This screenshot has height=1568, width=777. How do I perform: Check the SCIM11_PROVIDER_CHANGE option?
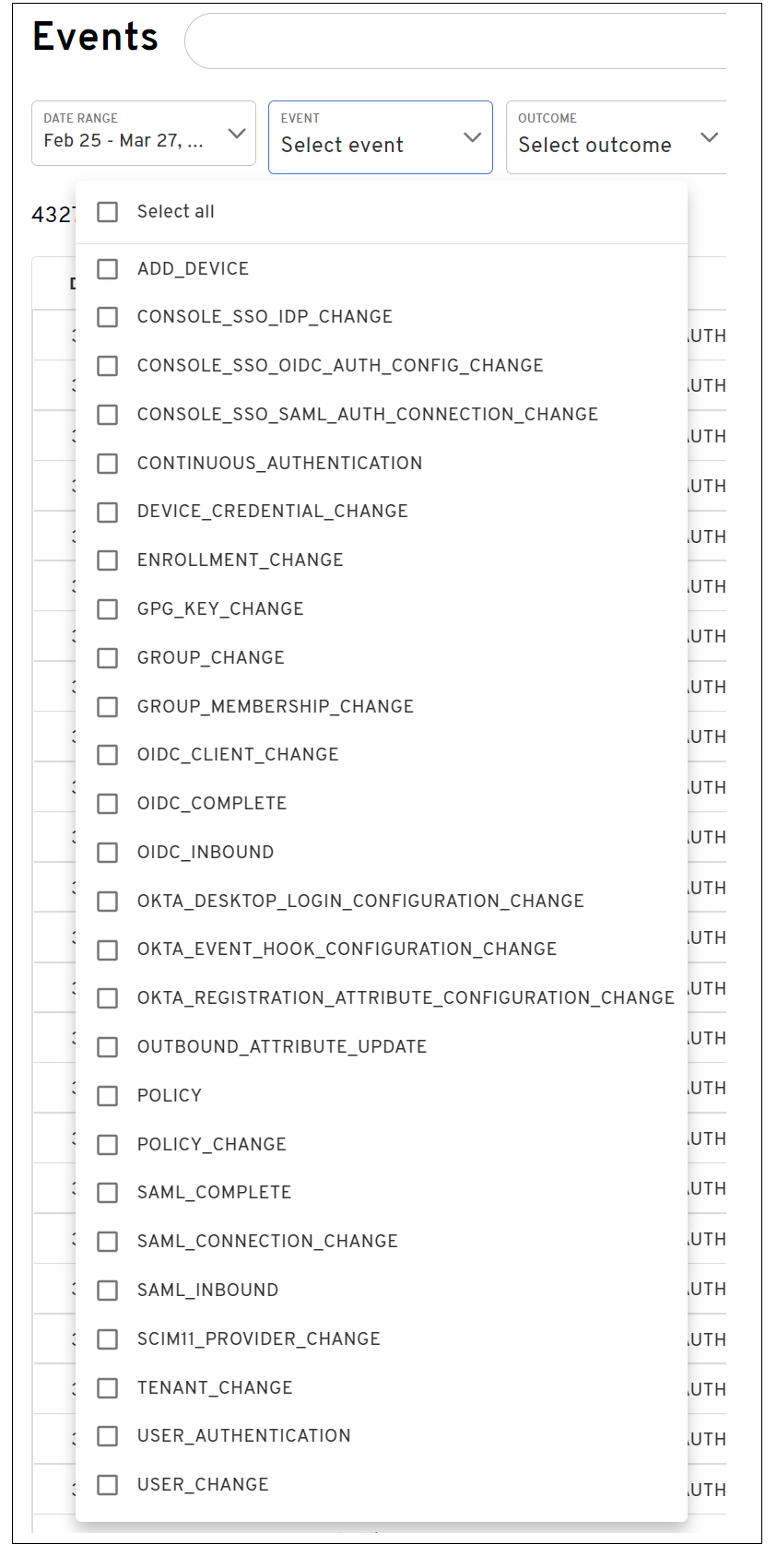(x=107, y=1338)
